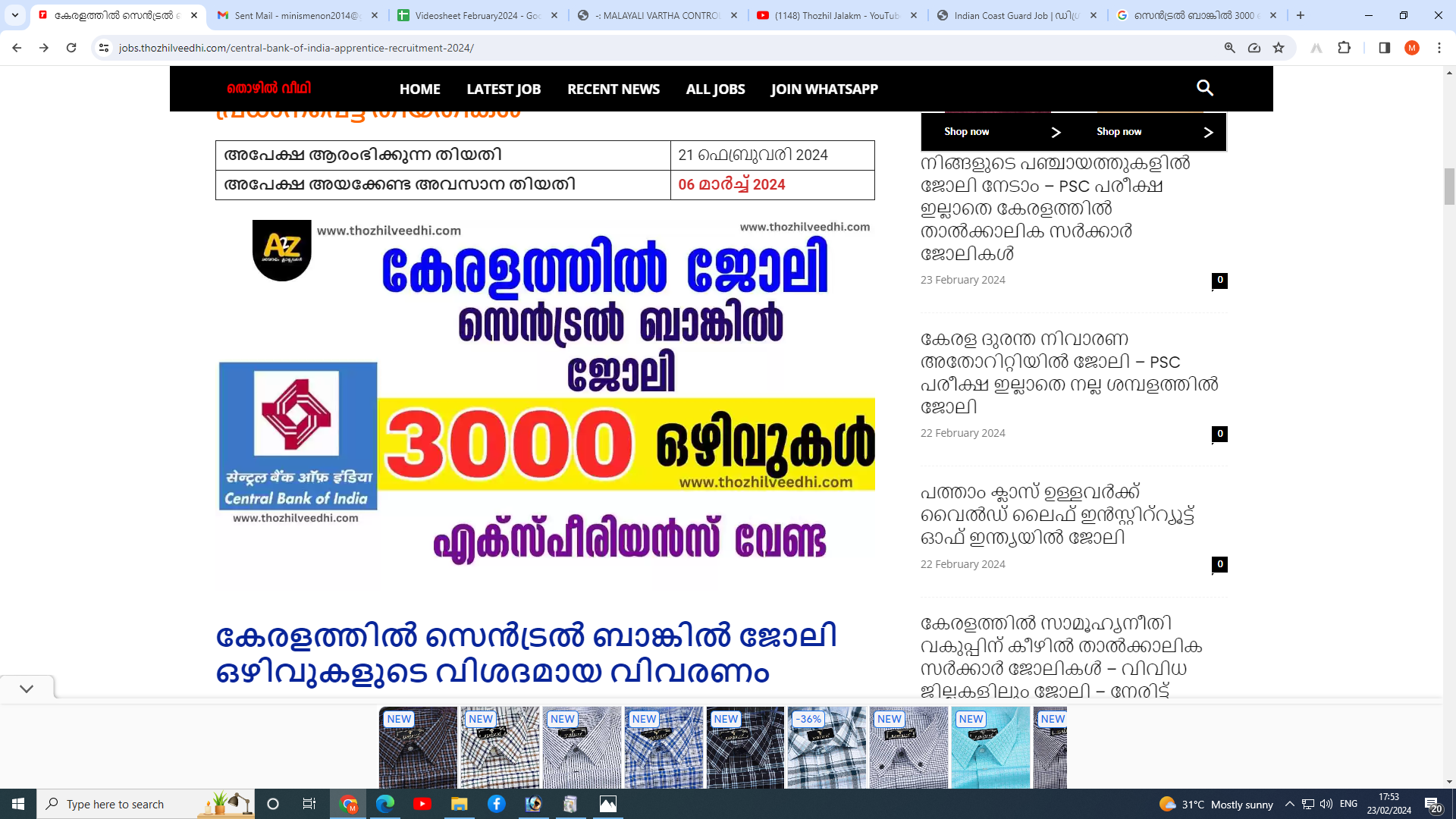Screen dimensions: 1456x819
Task: Bookmark this page with the star icon
Action: 1279,48
